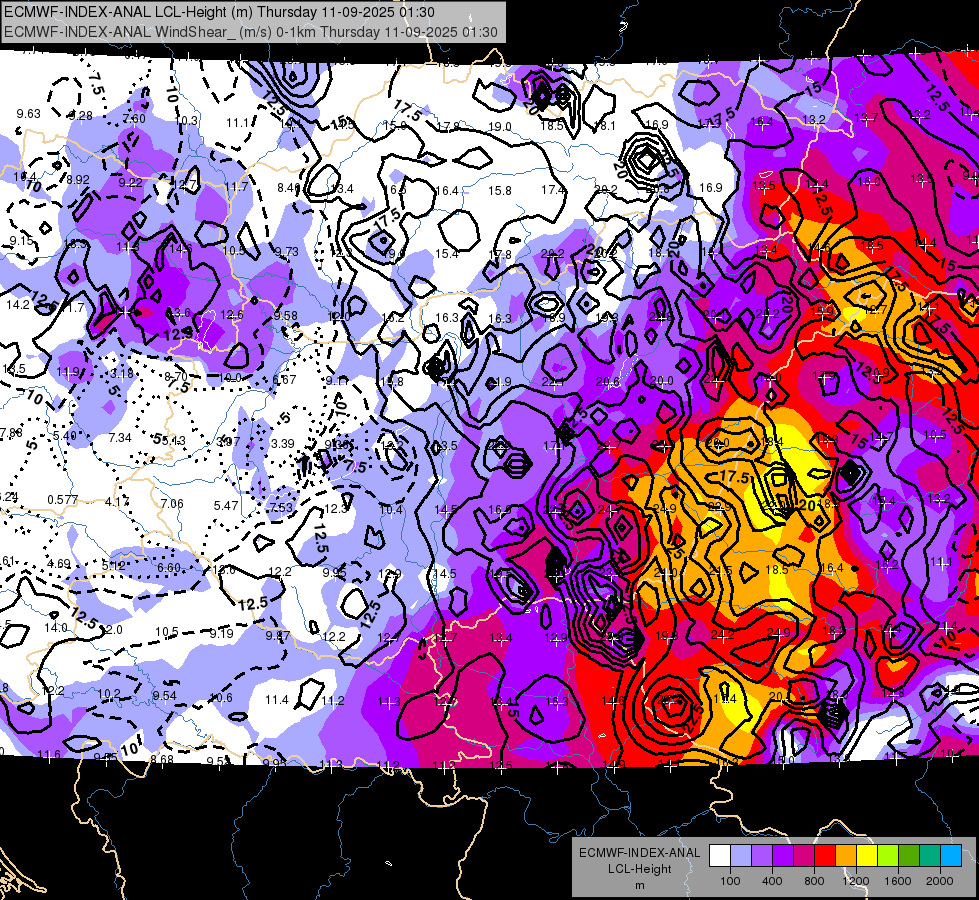Select the orange legend swatch
This screenshot has width=979, height=900.
(846, 856)
